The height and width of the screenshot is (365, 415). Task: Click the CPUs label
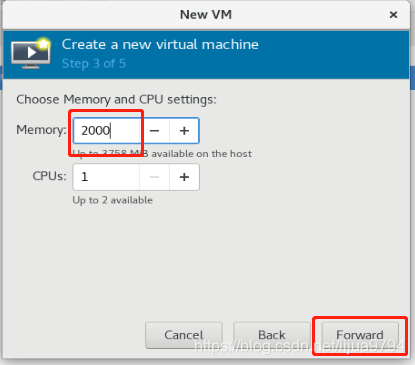point(49,176)
